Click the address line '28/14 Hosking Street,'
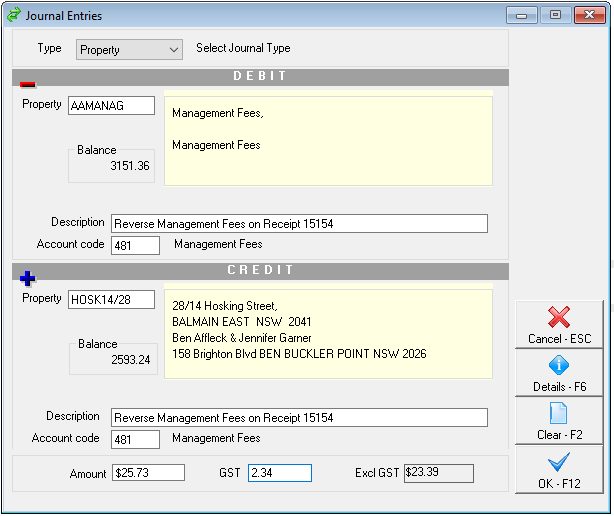614x516 pixels. click(225, 306)
